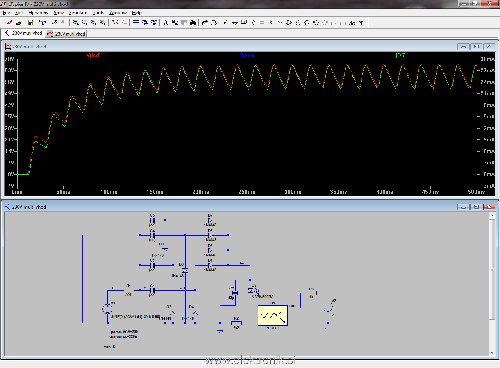The height and width of the screenshot is (368, 500).
Task: Click the Zoom Full Extents icon
Action: pyautogui.click(x=102, y=22)
